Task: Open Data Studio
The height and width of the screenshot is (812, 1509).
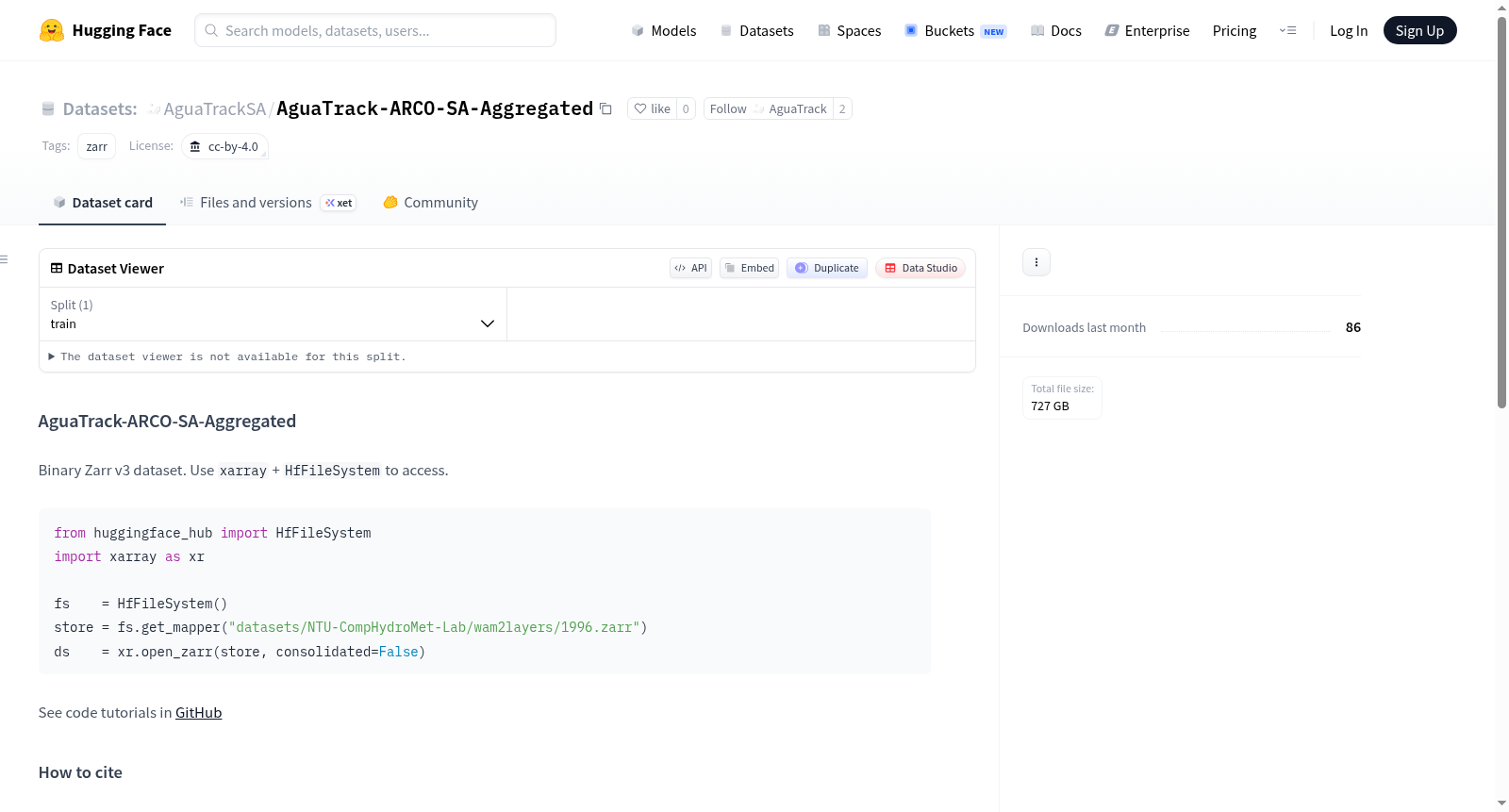Action: pos(920,268)
